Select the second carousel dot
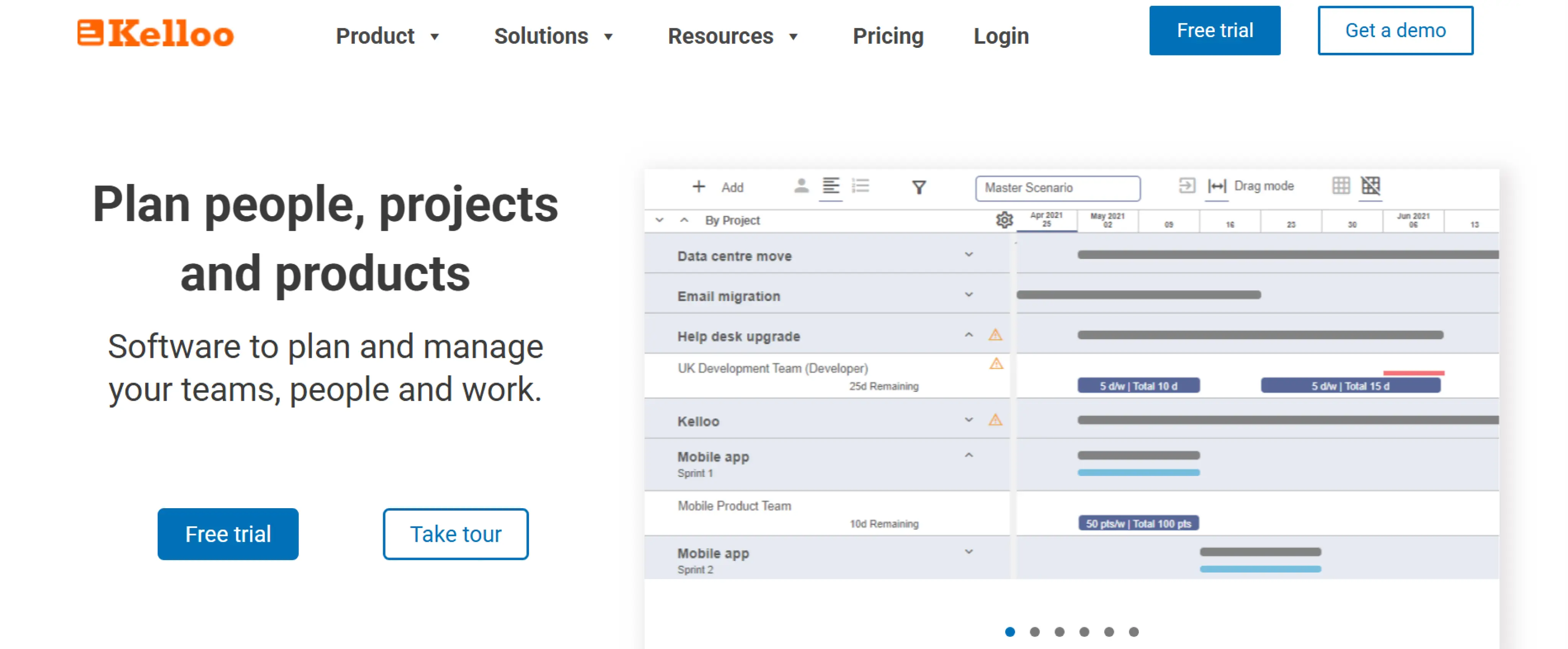 1034,632
